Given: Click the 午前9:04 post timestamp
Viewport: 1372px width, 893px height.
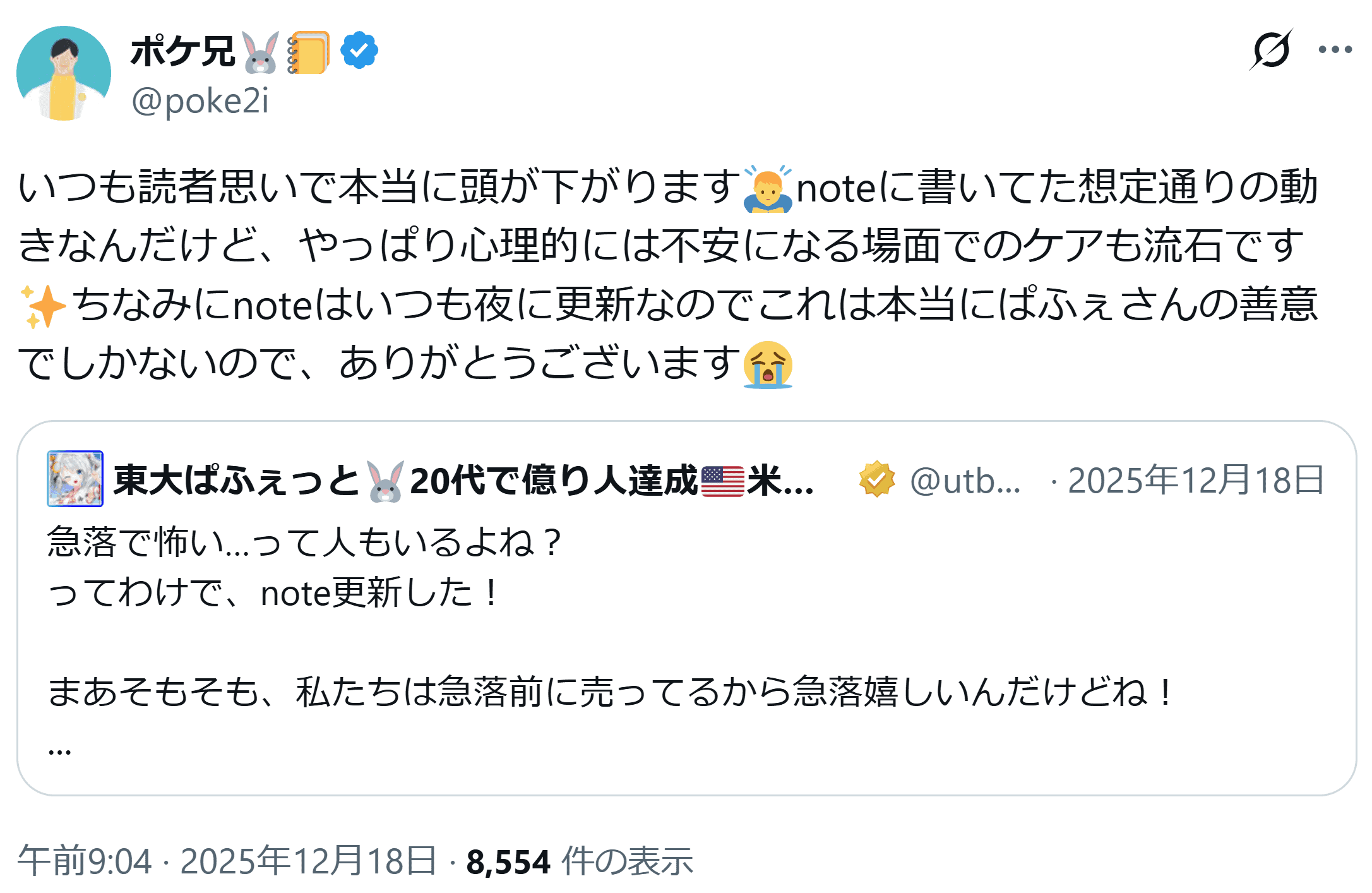Looking at the screenshot, I should pos(85,861).
